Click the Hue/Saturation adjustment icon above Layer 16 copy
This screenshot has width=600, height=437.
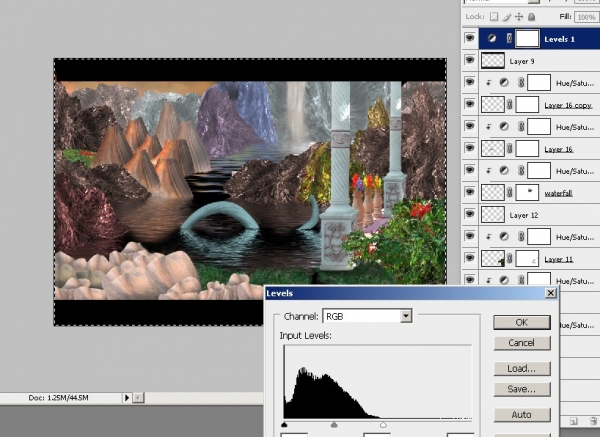(x=504, y=83)
